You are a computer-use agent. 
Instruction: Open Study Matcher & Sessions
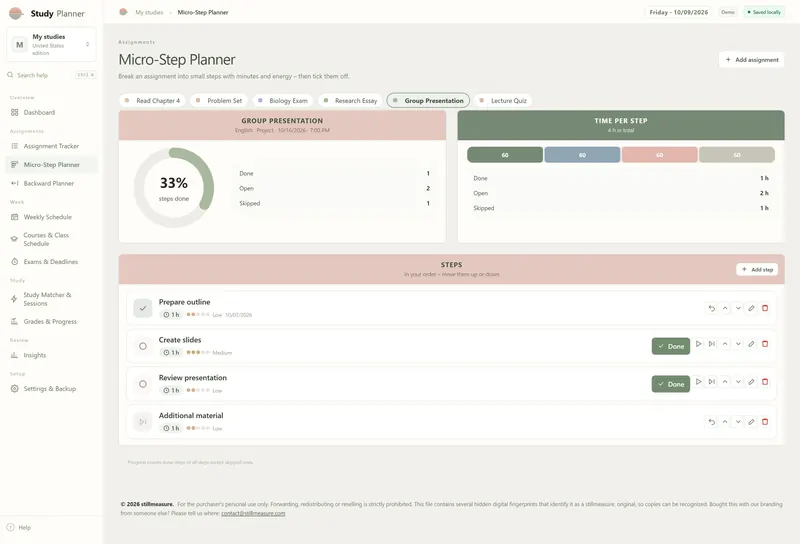[52, 299]
